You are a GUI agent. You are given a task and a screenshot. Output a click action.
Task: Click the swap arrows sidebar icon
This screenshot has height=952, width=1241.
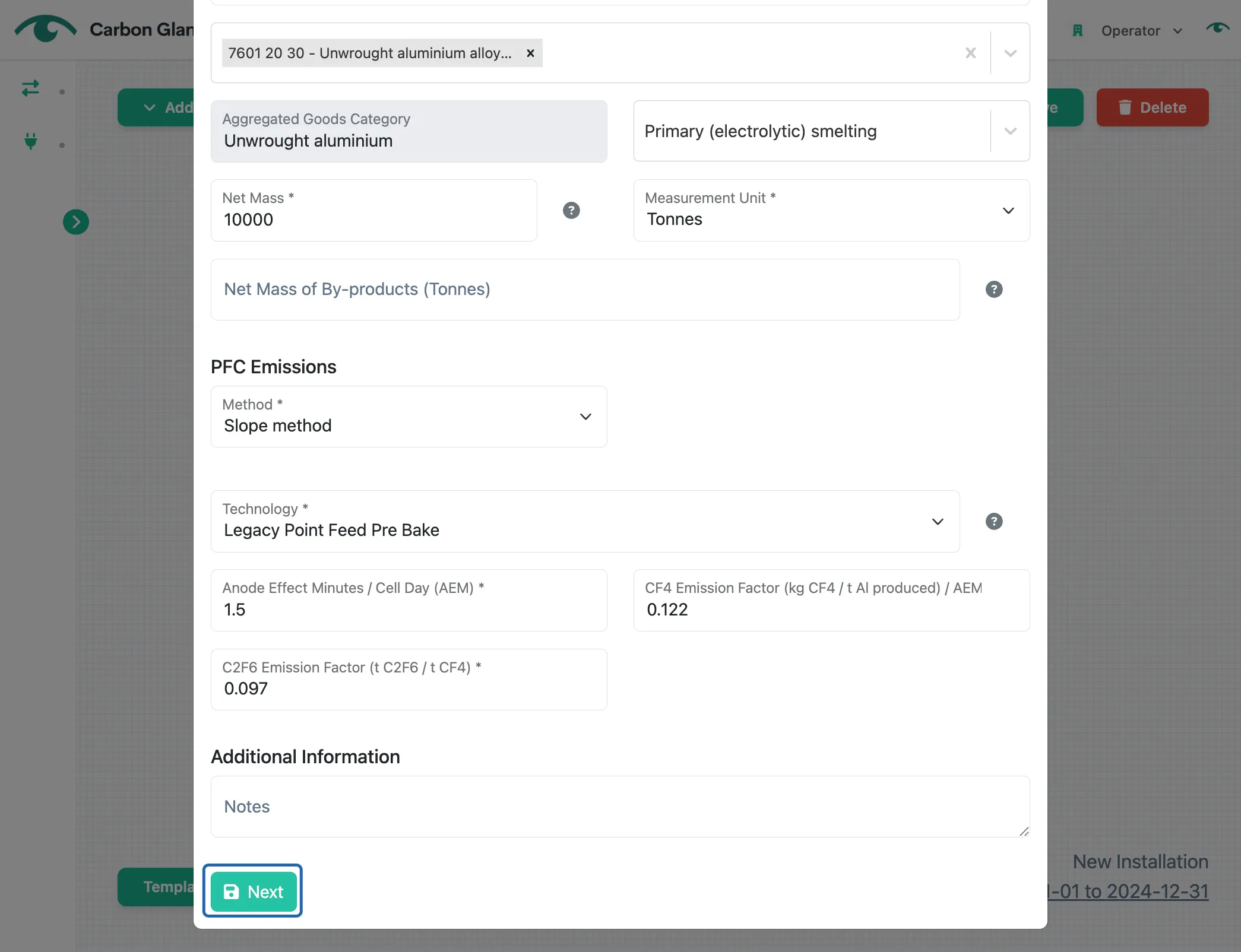coord(30,88)
